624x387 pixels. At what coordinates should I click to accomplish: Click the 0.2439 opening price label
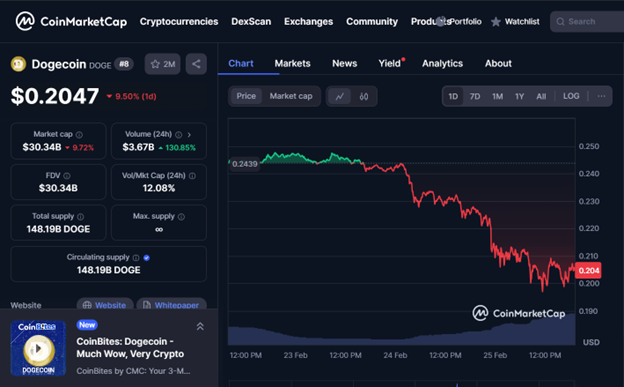(x=244, y=164)
